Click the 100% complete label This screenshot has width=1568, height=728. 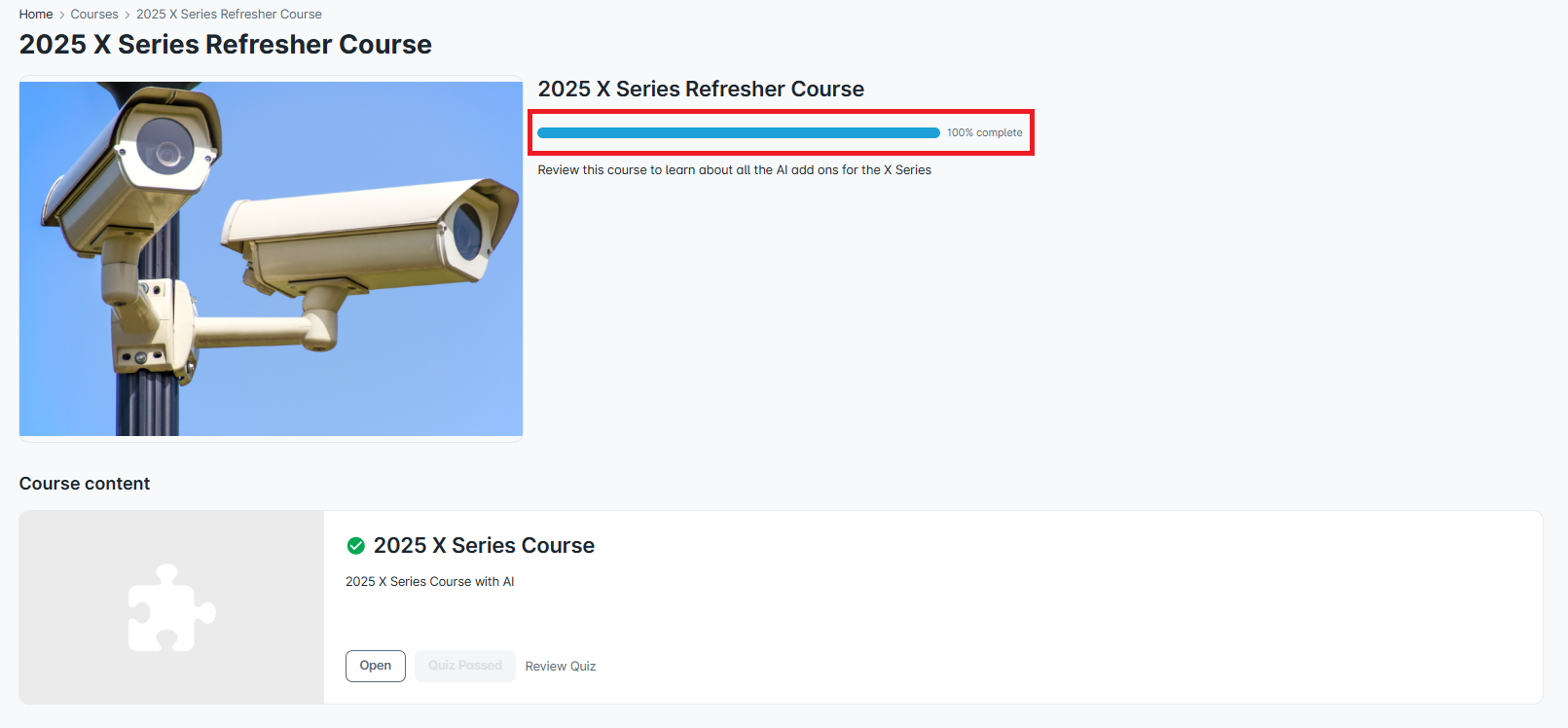(x=984, y=133)
